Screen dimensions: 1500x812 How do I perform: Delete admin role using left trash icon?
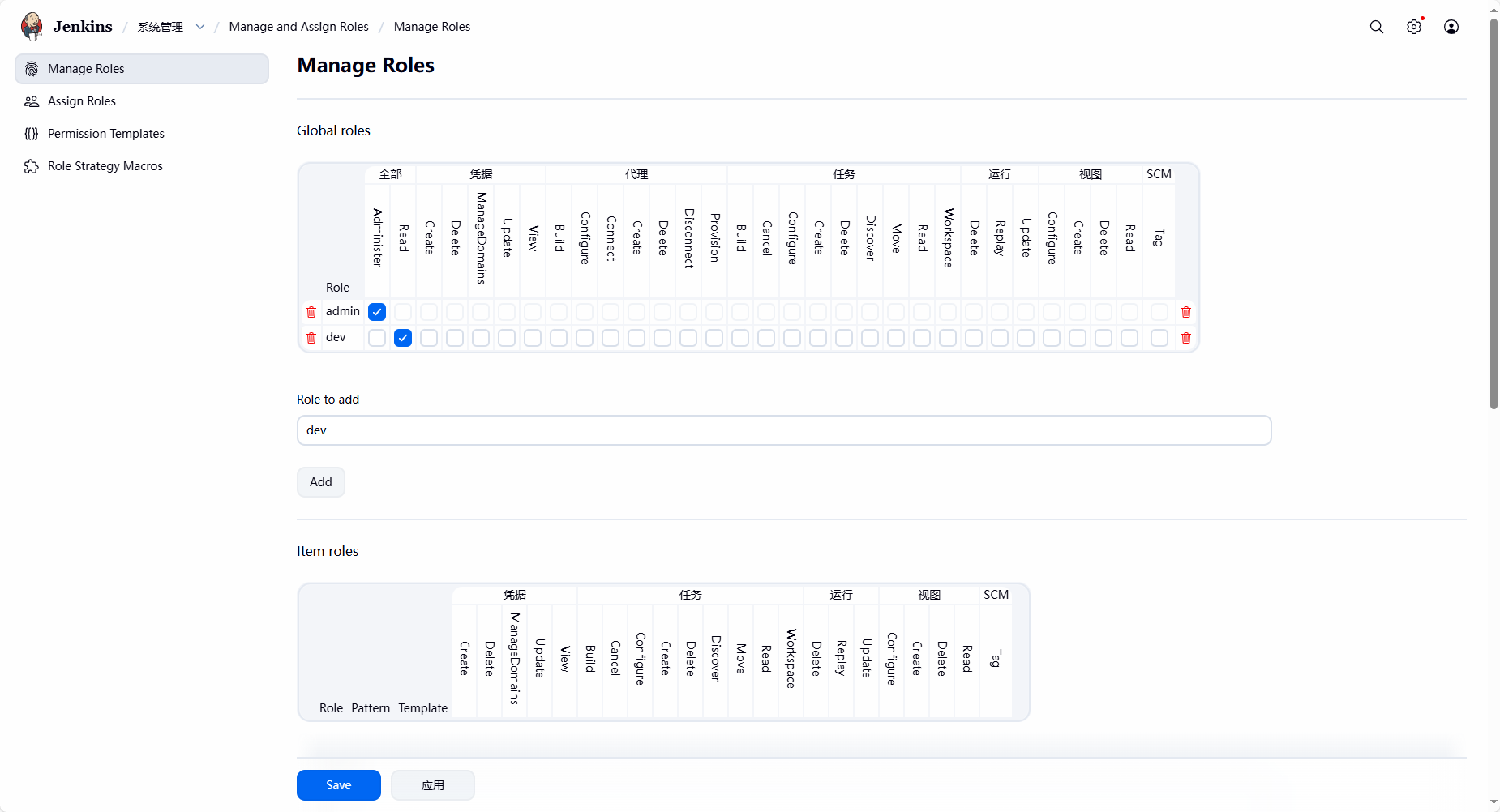click(x=311, y=312)
